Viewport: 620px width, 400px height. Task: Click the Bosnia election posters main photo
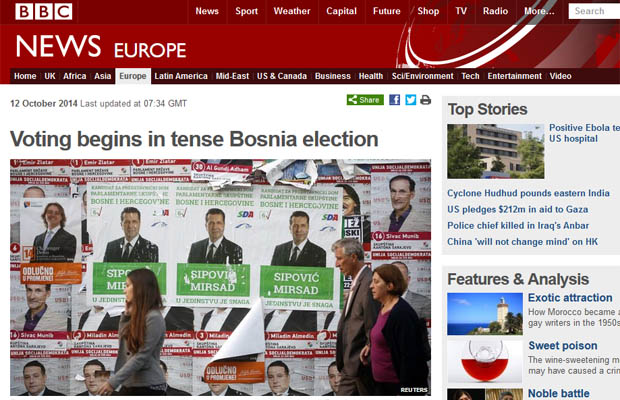pyautogui.click(x=221, y=277)
